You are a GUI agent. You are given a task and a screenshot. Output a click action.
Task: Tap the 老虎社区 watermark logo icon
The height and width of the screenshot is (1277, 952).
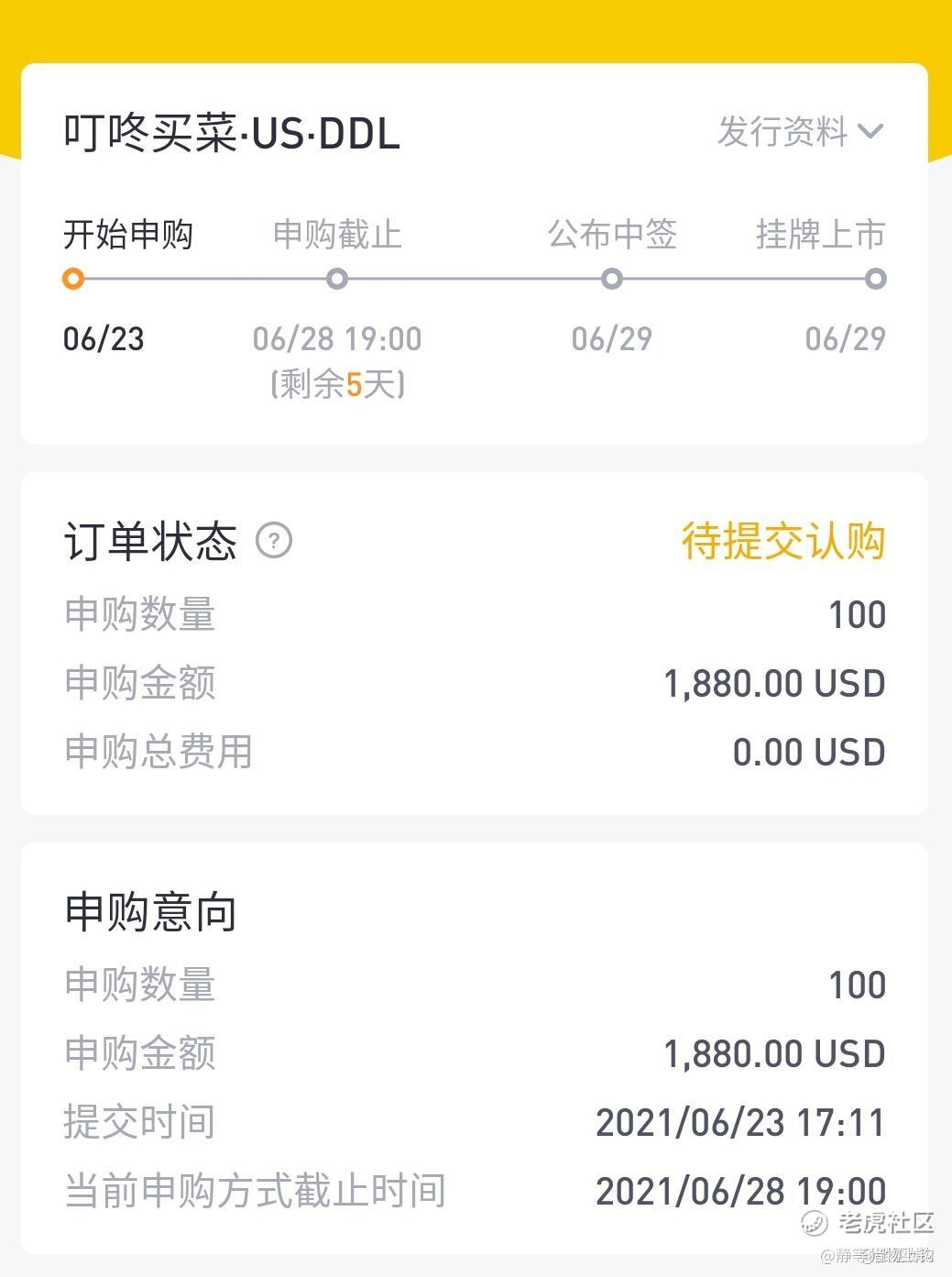[815, 1223]
